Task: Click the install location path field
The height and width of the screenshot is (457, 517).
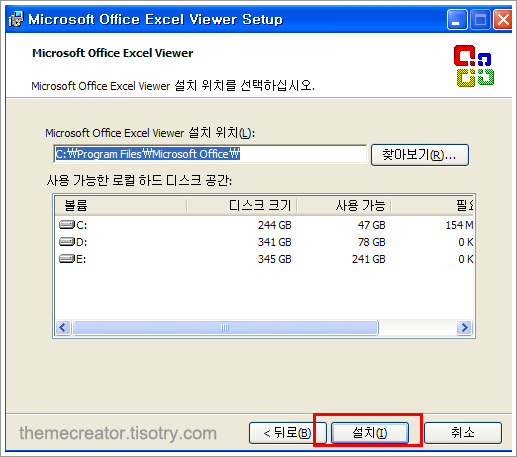Action: [x=210, y=154]
